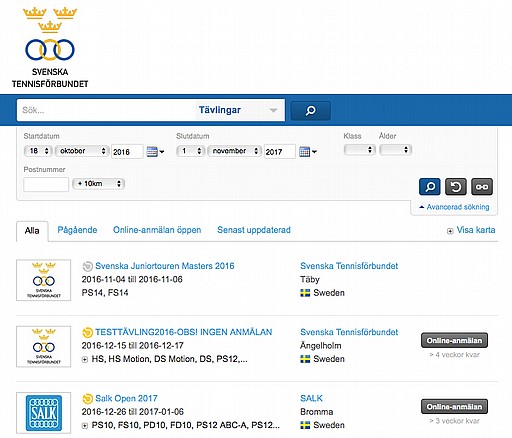Click the Swedish flag in the Ängelholm row
The height and width of the screenshot is (438, 512).
tap(305, 359)
